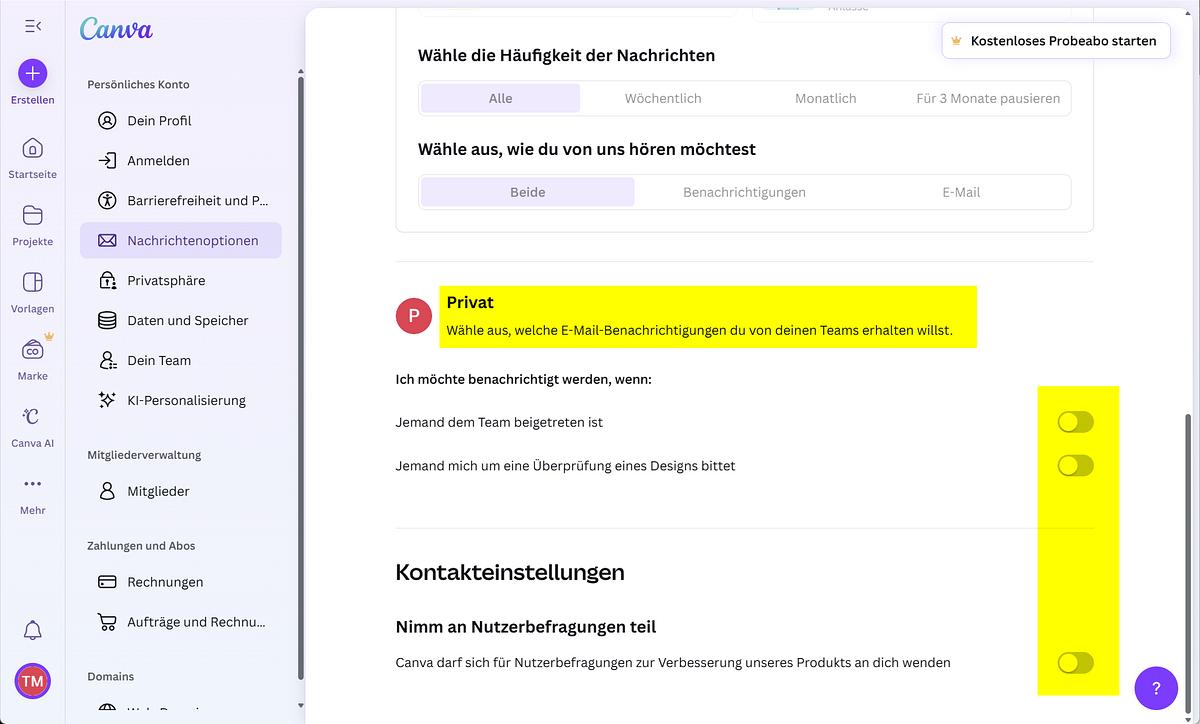1200x724 pixels.
Task: Collapse the sidebar with the menu icon
Action: click(x=33, y=26)
